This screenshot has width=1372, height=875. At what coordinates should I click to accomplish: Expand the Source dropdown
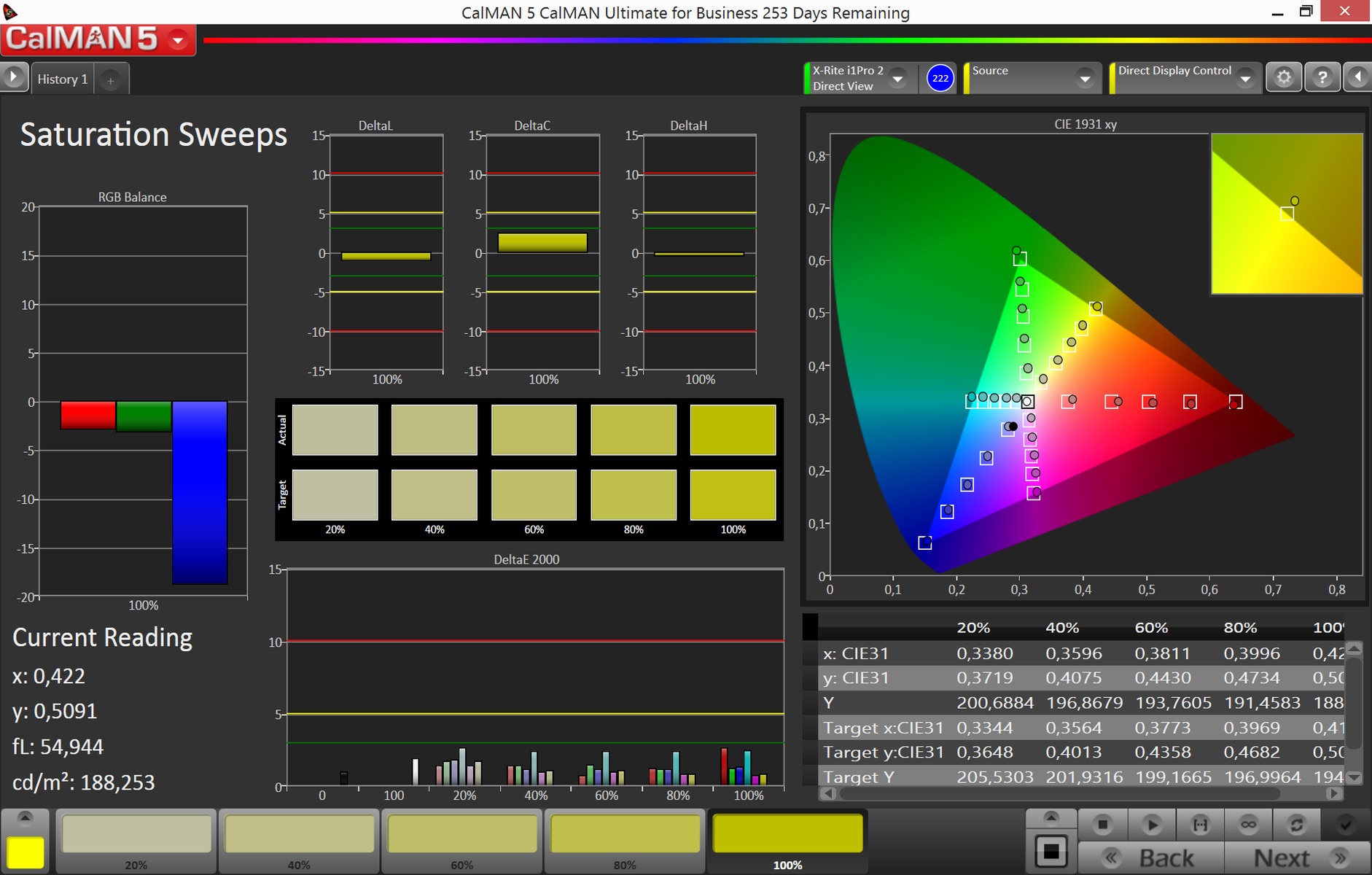1085,78
